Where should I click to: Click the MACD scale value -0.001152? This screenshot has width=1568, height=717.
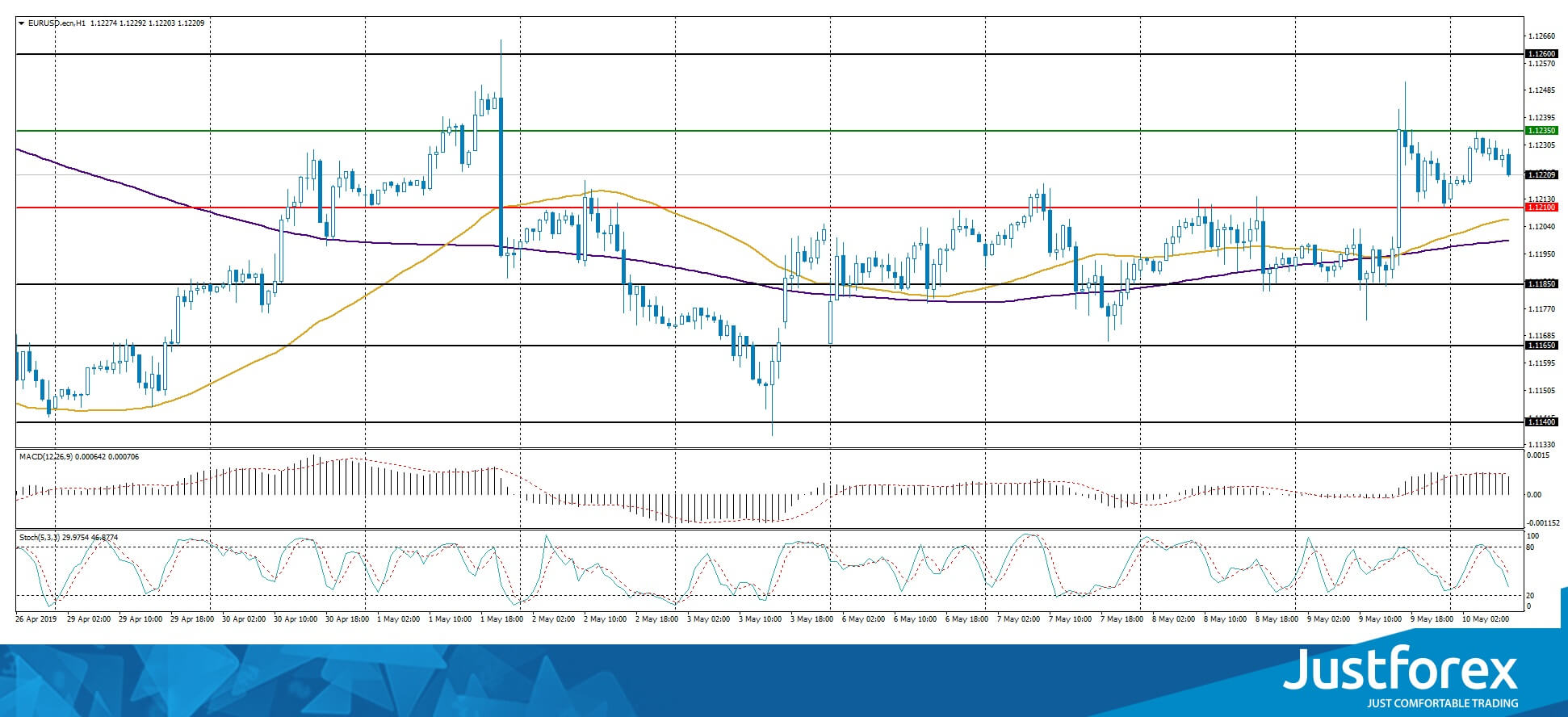click(x=1542, y=522)
